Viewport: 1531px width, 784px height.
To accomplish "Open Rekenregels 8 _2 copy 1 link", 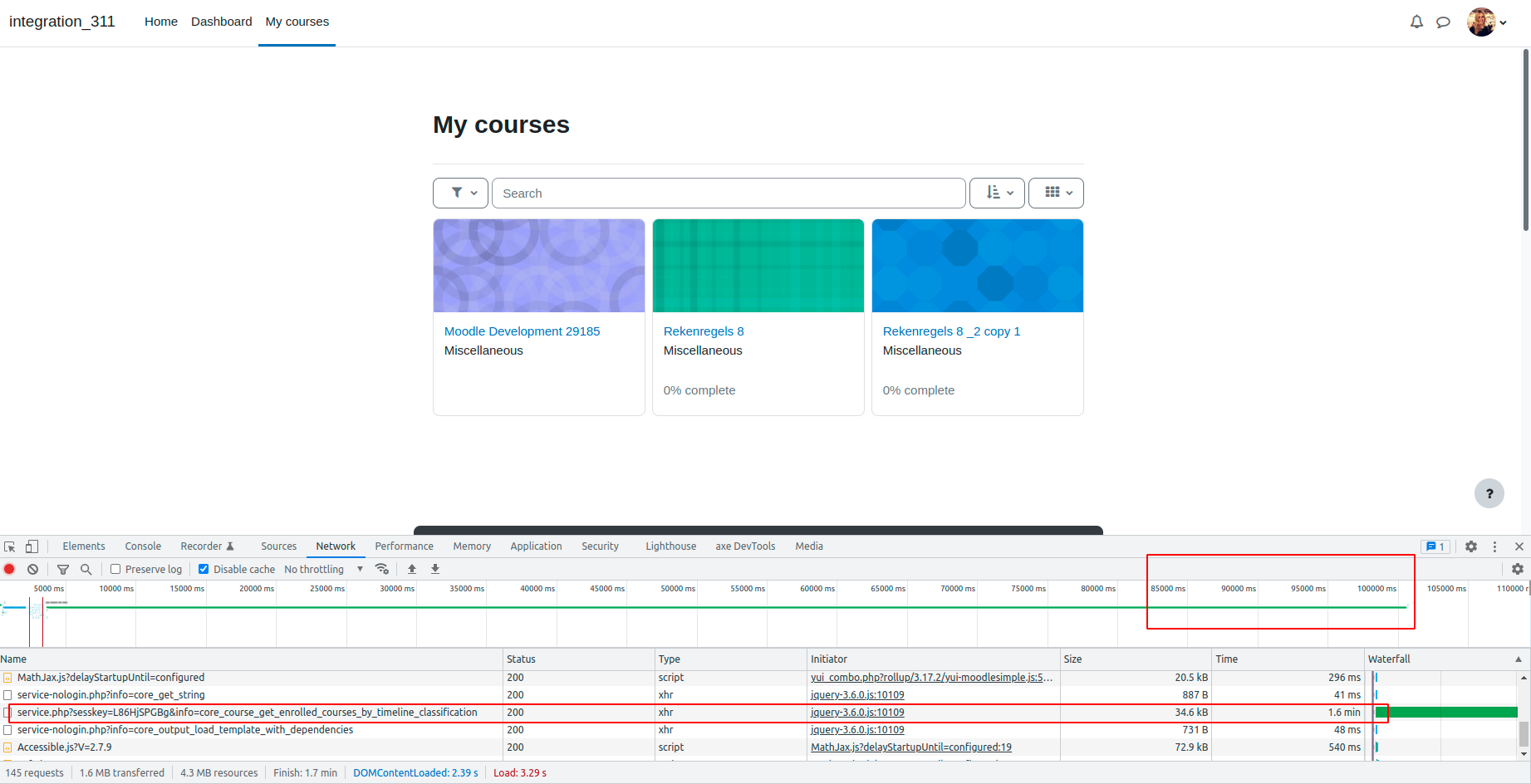I will point(951,331).
